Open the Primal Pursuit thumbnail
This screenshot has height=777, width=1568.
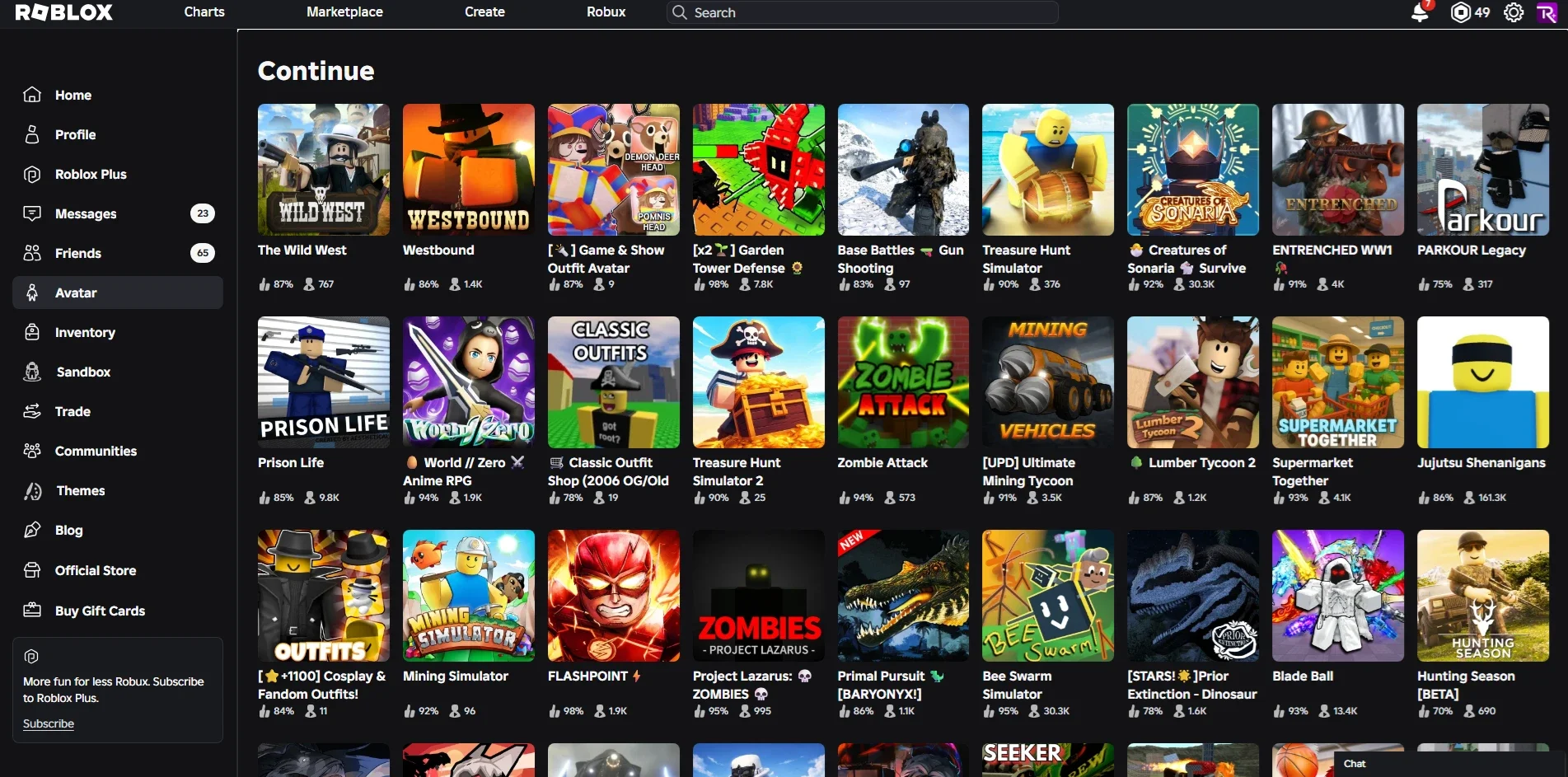pos(904,596)
